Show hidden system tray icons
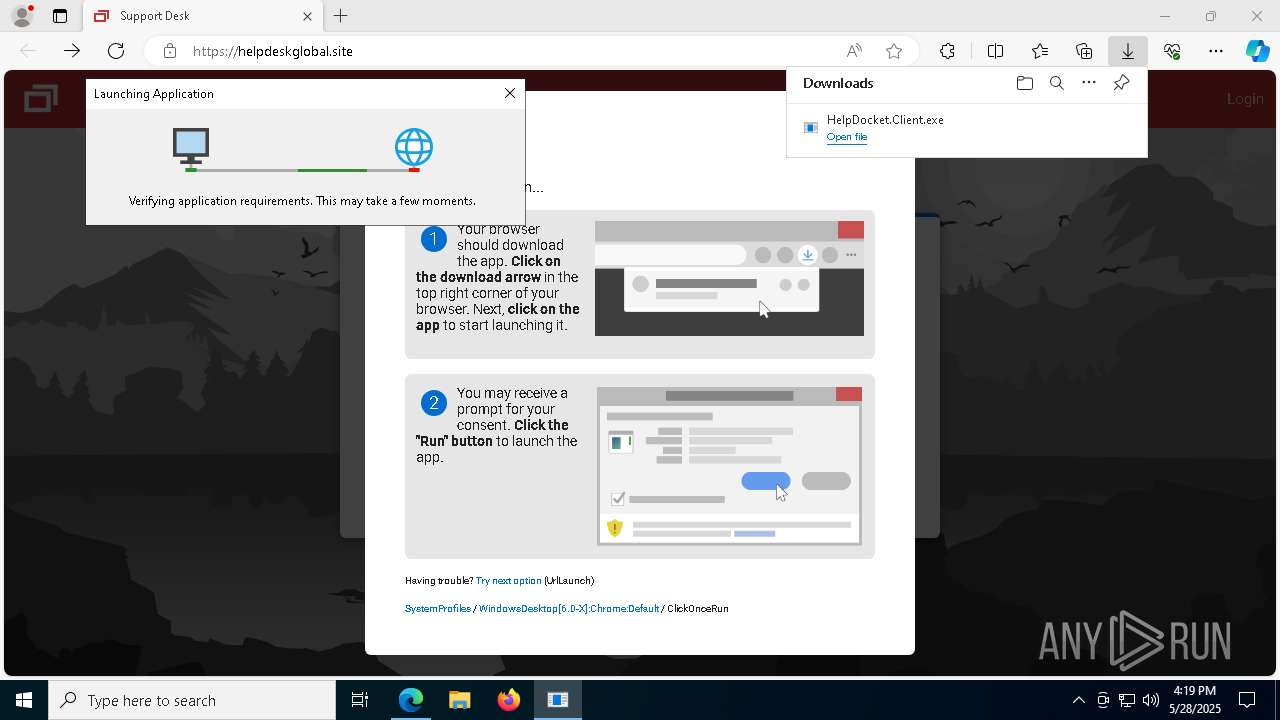The image size is (1280, 720). tap(1078, 700)
